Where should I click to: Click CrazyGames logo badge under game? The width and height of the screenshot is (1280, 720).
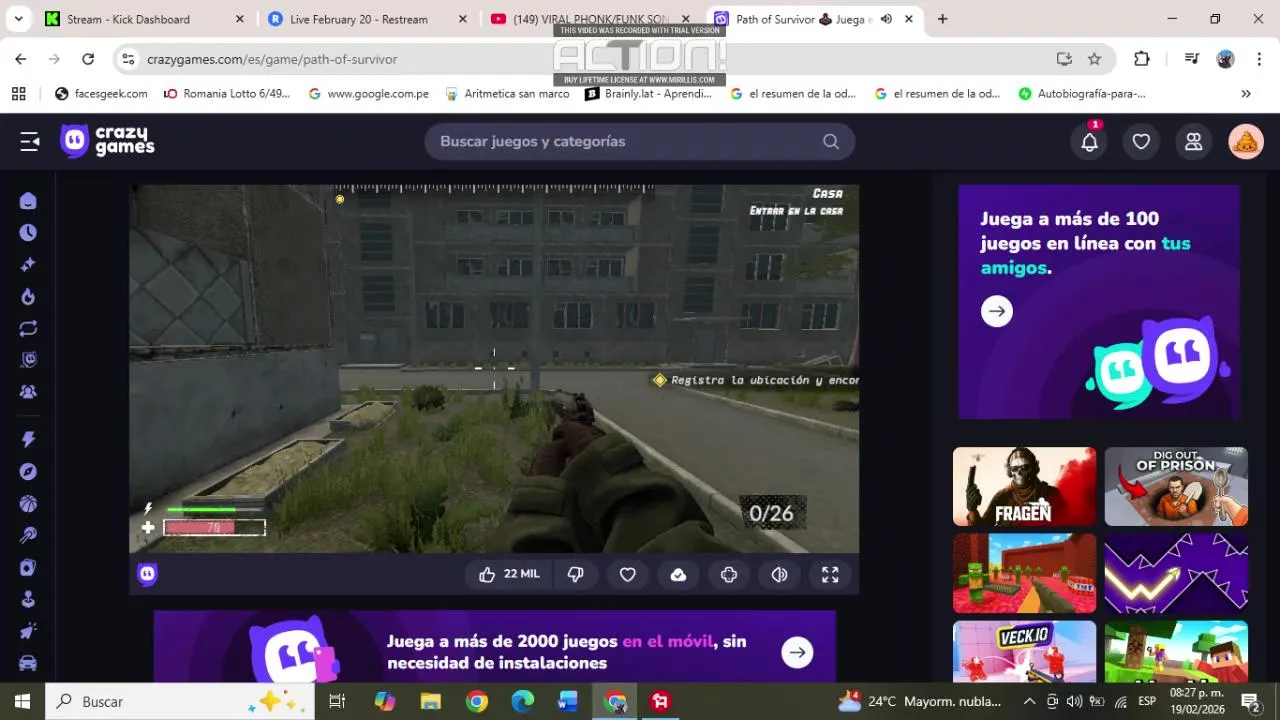148,574
